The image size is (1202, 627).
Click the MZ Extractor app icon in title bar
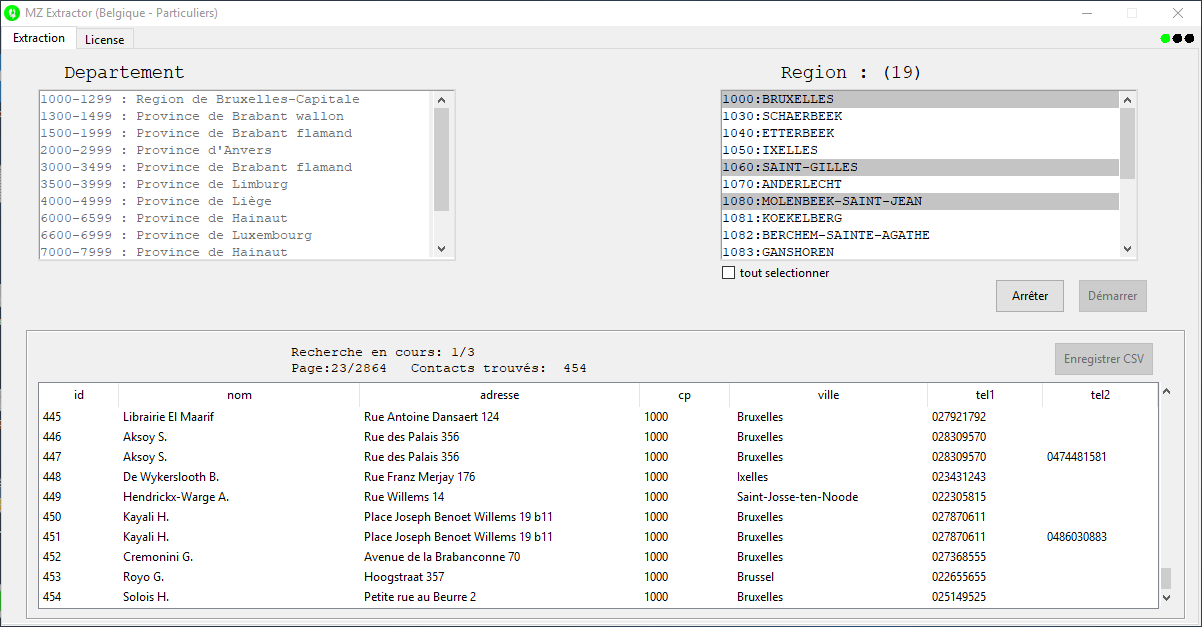(x=12, y=13)
